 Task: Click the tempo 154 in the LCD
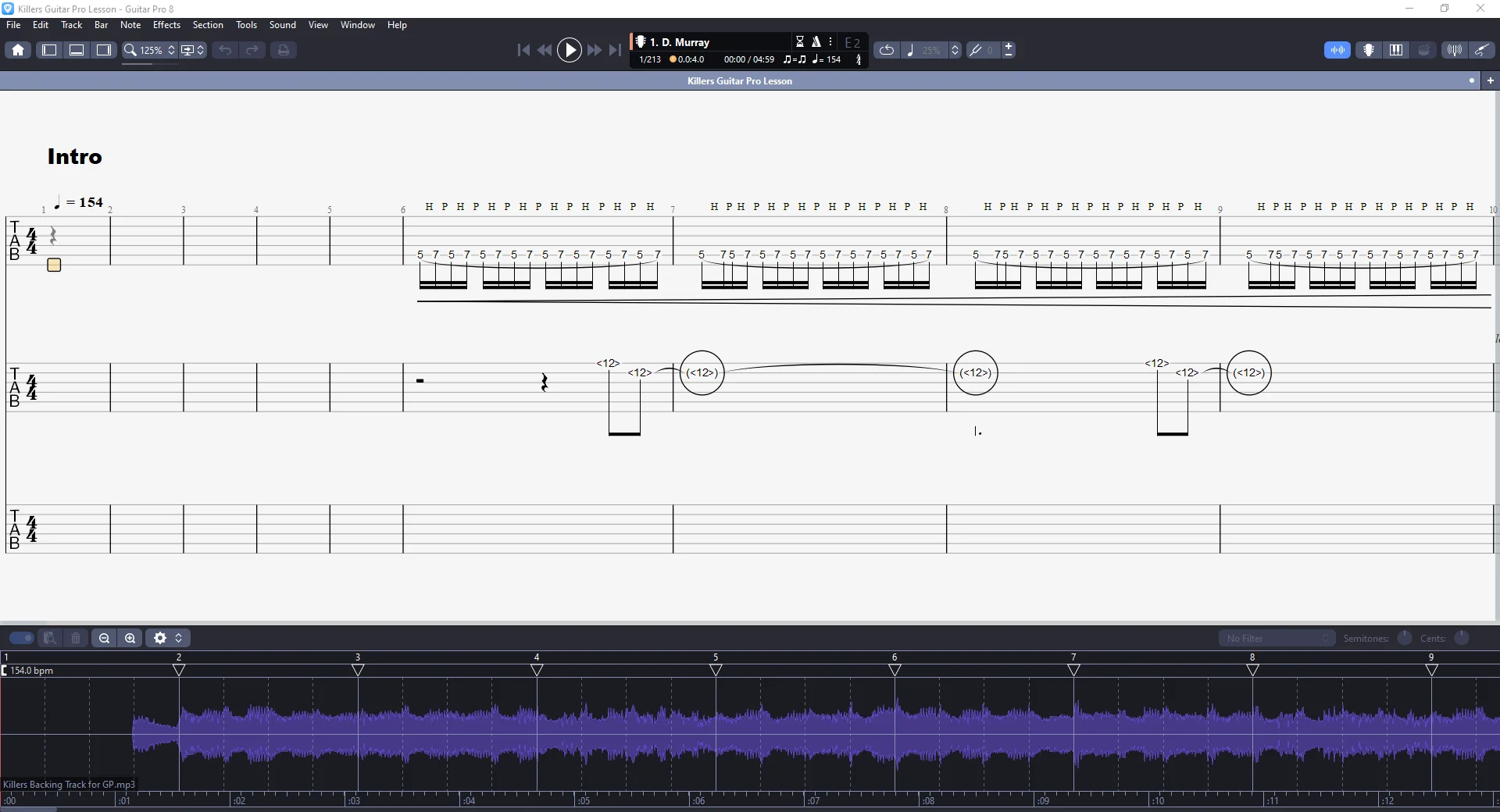coord(827,59)
